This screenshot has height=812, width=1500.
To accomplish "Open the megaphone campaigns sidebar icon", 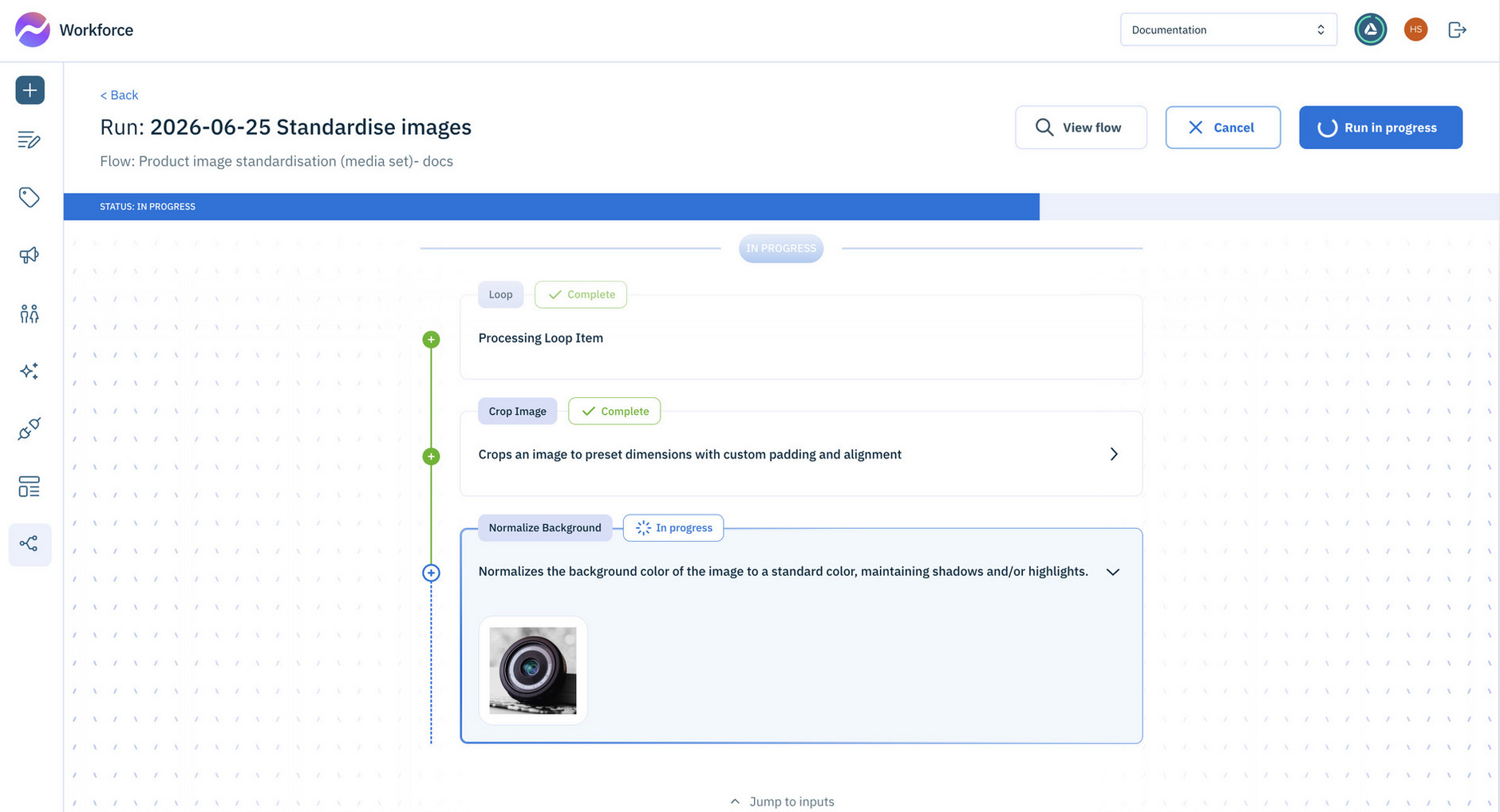I will (30, 255).
